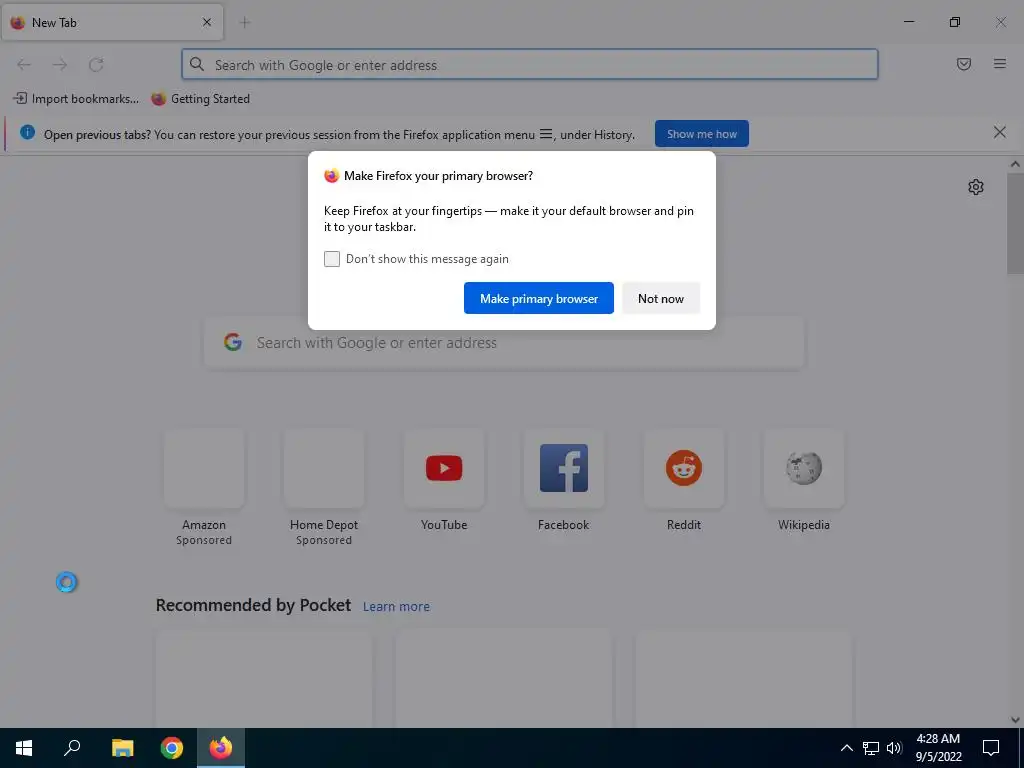Focus the address bar field
Screen dimensions: 1024x768
click(530, 65)
